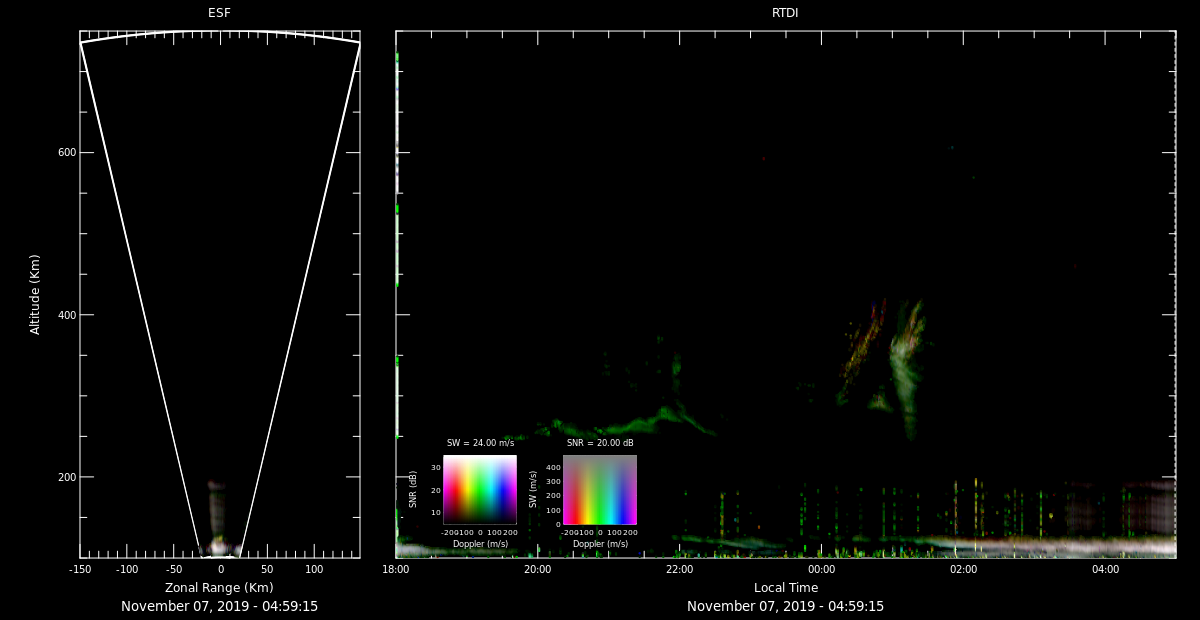Click the RTDI plot title
Image resolution: width=1200 pixels, height=620 pixels.
click(785, 13)
